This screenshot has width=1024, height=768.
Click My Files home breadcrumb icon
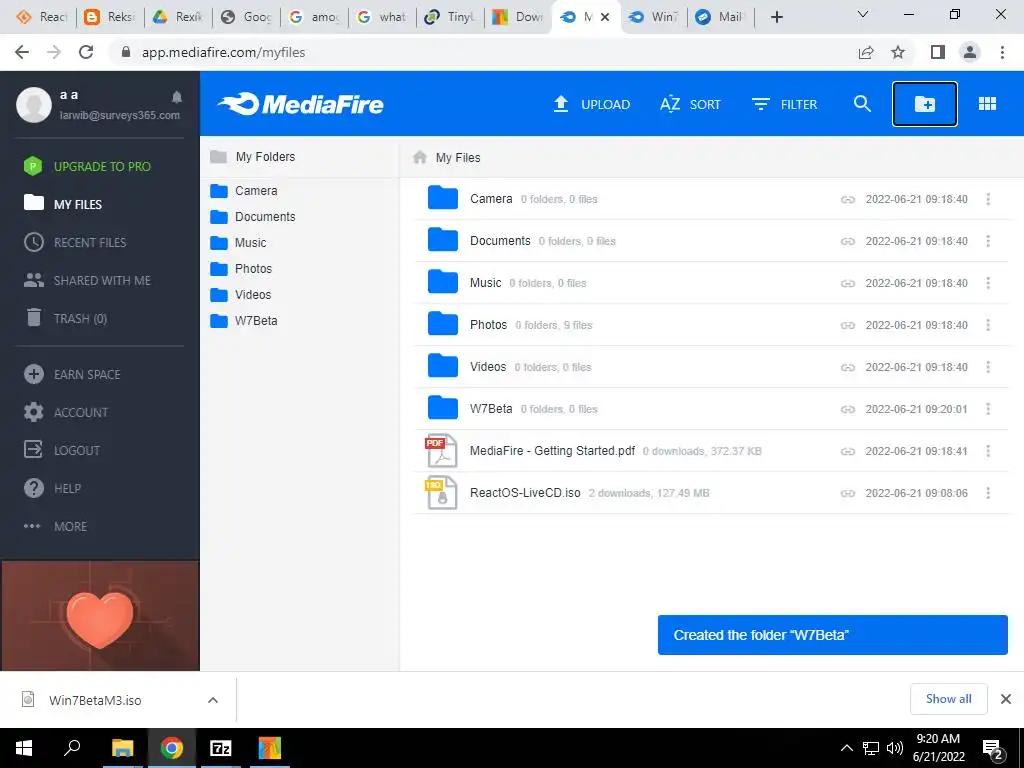(x=420, y=157)
